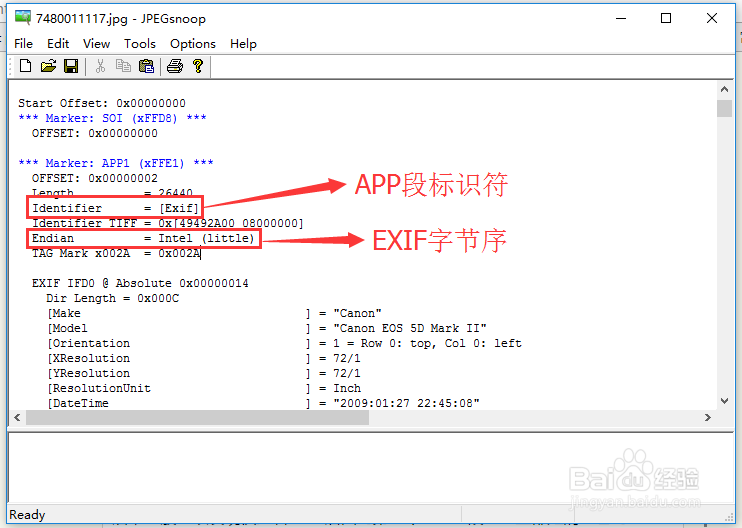Click the 'TAG Mark x002A' line
Image resolution: width=742 pixels, height=528 pixels.
(116, 254)
